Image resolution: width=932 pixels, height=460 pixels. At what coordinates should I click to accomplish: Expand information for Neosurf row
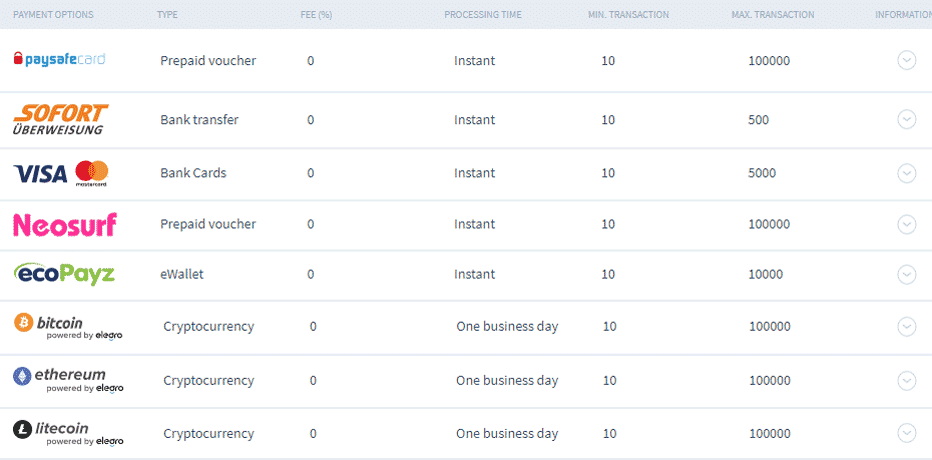click(x=906, y=224)
